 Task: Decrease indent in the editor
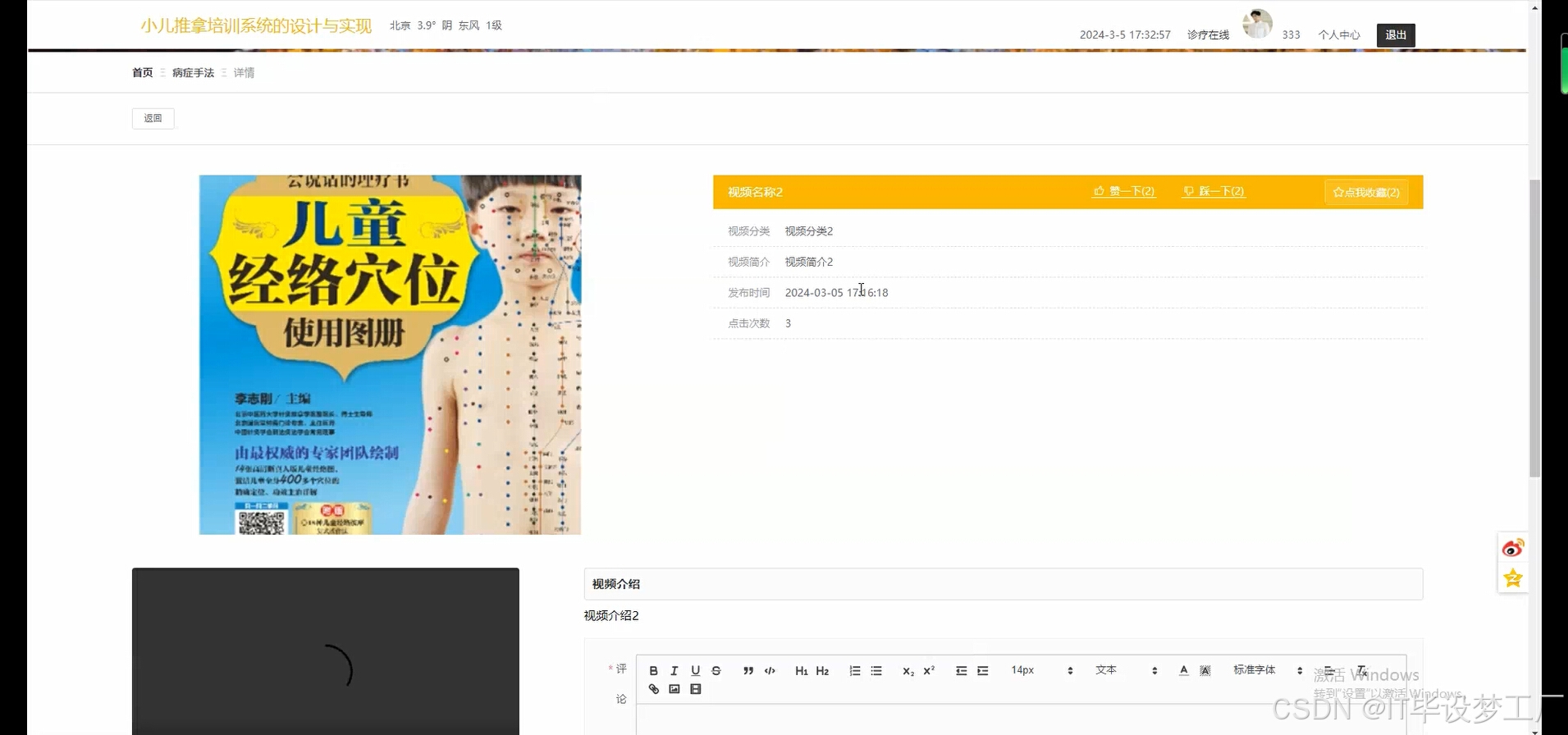(x=962, y=671)
